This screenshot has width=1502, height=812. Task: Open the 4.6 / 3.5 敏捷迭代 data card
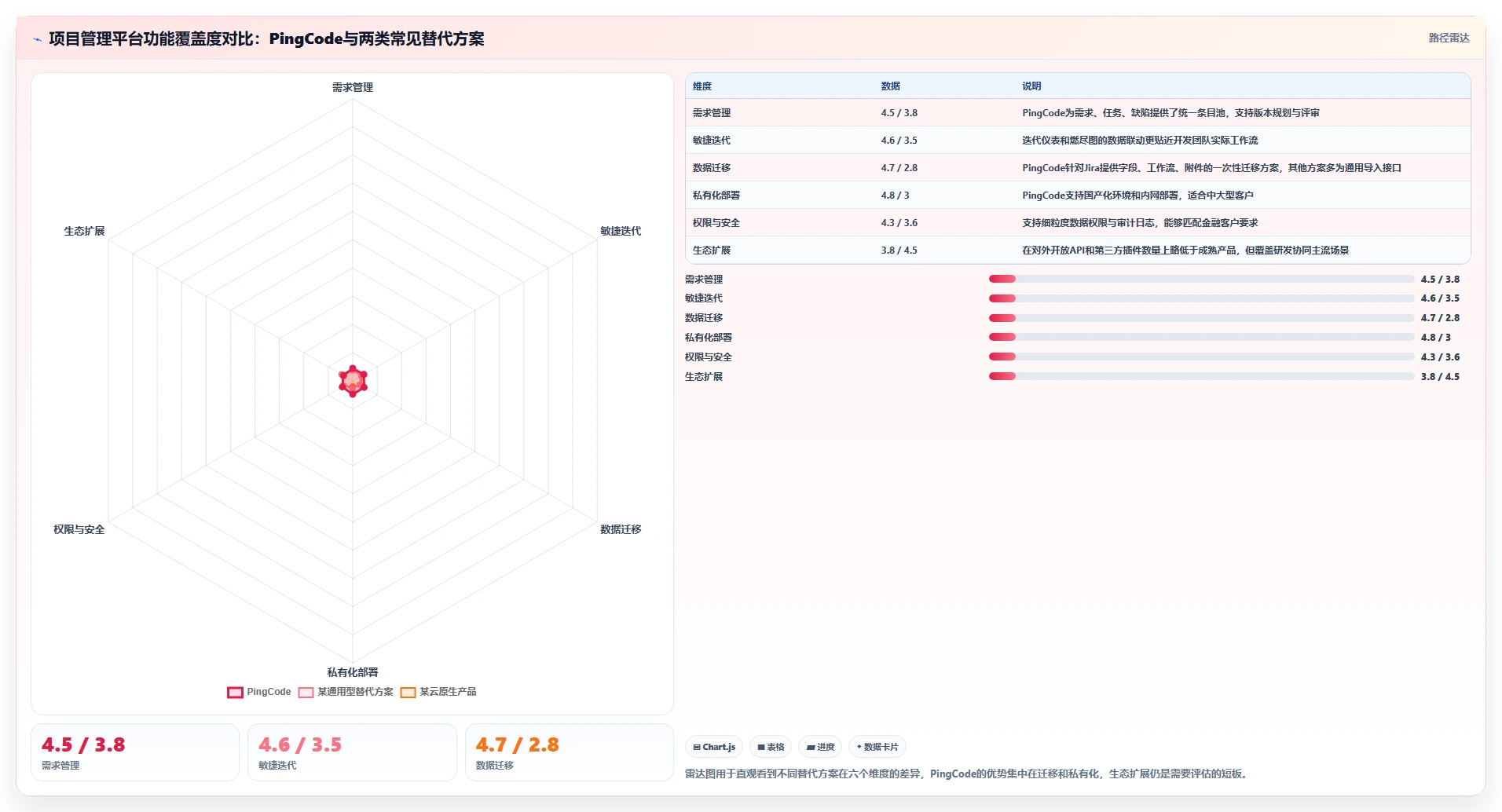pyautogui.click(x=352, y=752)
